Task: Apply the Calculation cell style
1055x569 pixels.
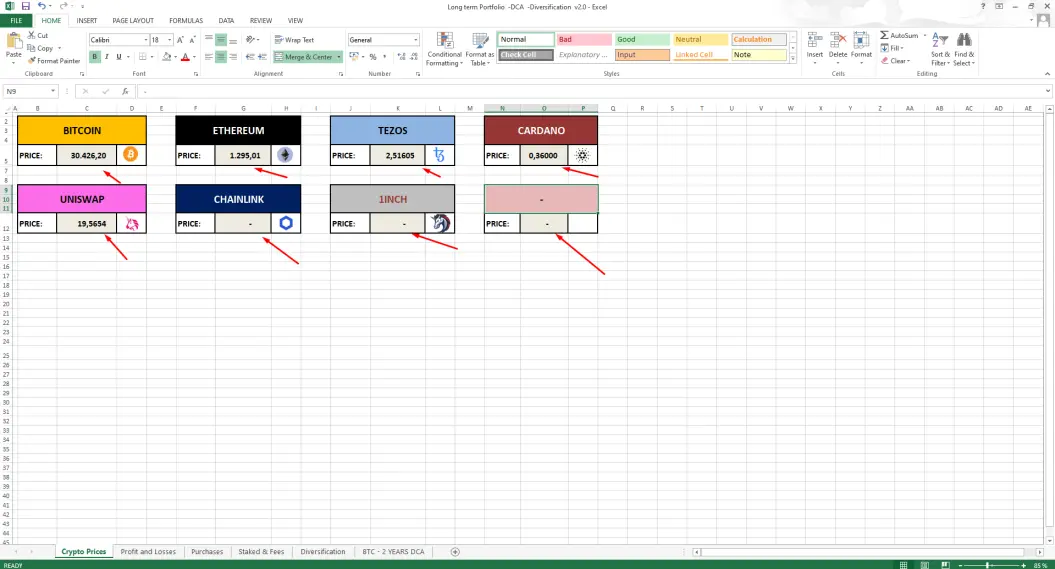Action: [759, 40]
